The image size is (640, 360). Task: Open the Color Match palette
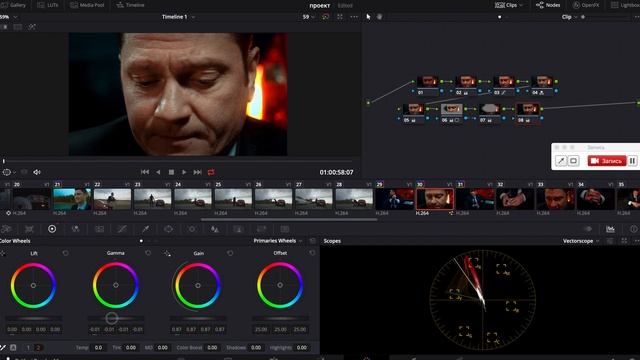[x=29, y=229]
